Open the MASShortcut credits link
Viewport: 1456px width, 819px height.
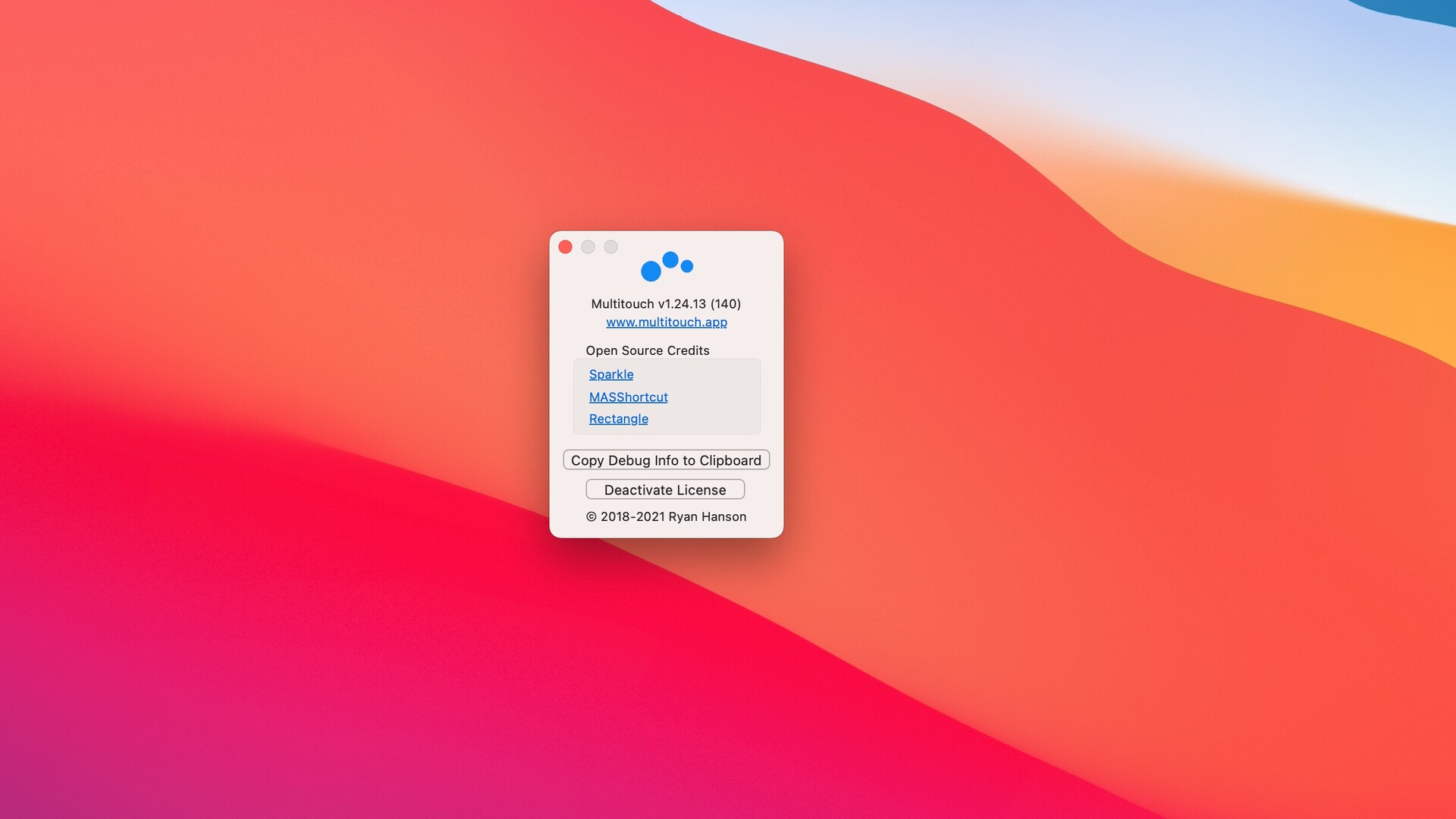(x=629, y=397)
